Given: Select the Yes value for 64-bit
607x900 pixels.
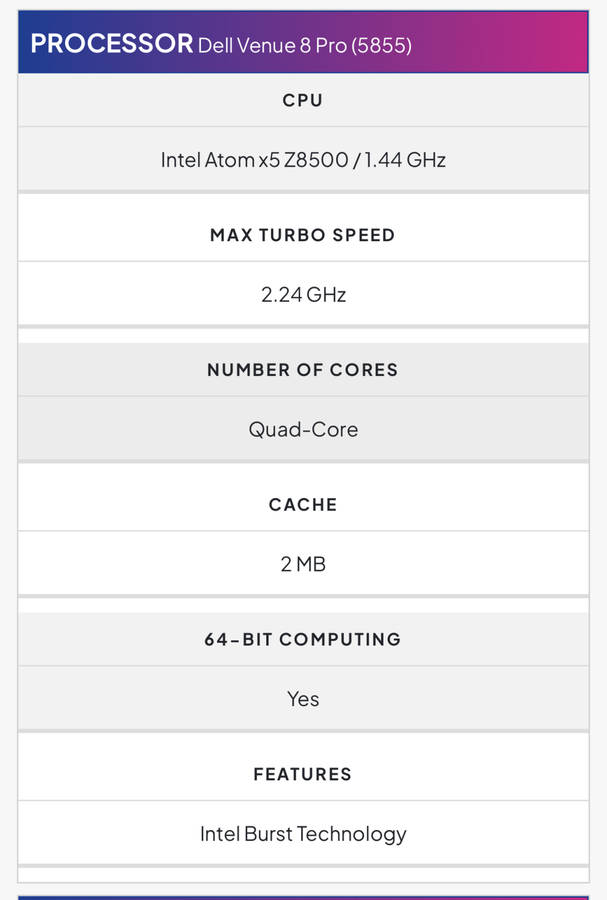Looking at the screenshot, I should coord(303,698).
